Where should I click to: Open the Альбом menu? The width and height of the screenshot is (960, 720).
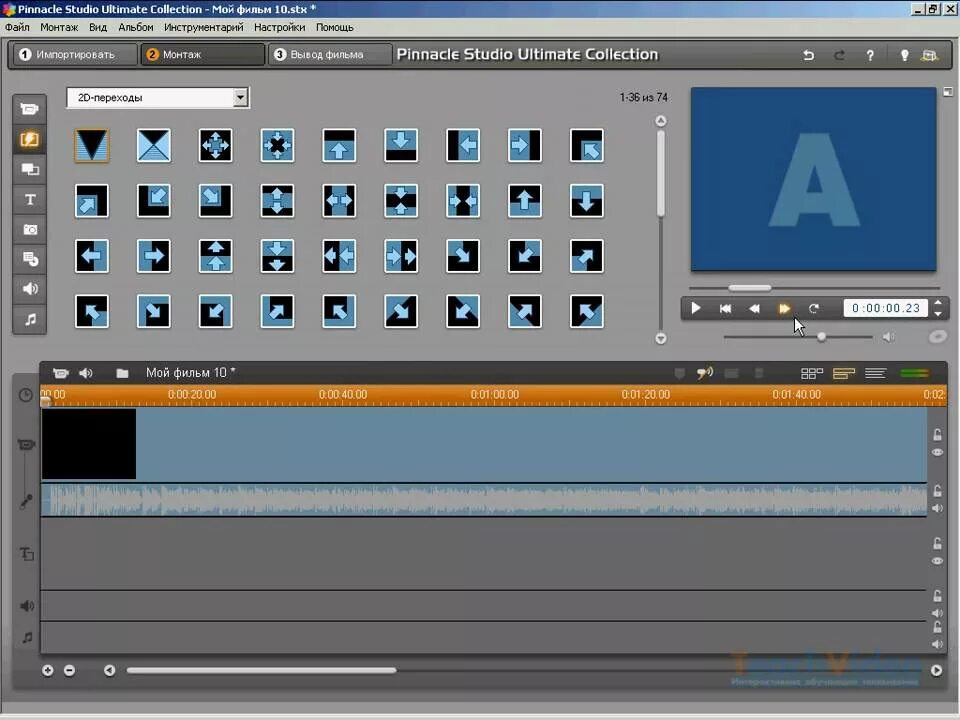coord(136,27)
